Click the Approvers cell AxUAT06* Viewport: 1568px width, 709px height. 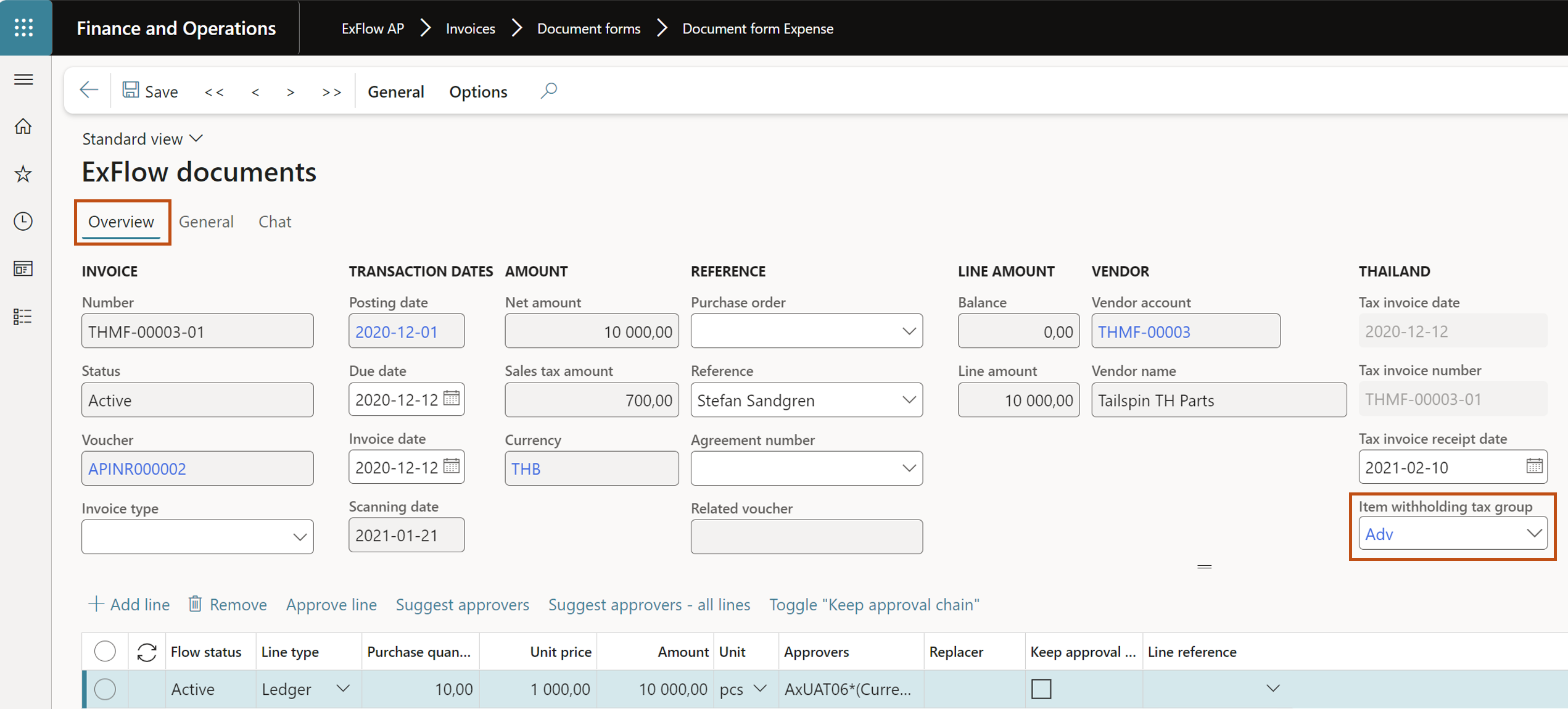click(x=850, y=689)
